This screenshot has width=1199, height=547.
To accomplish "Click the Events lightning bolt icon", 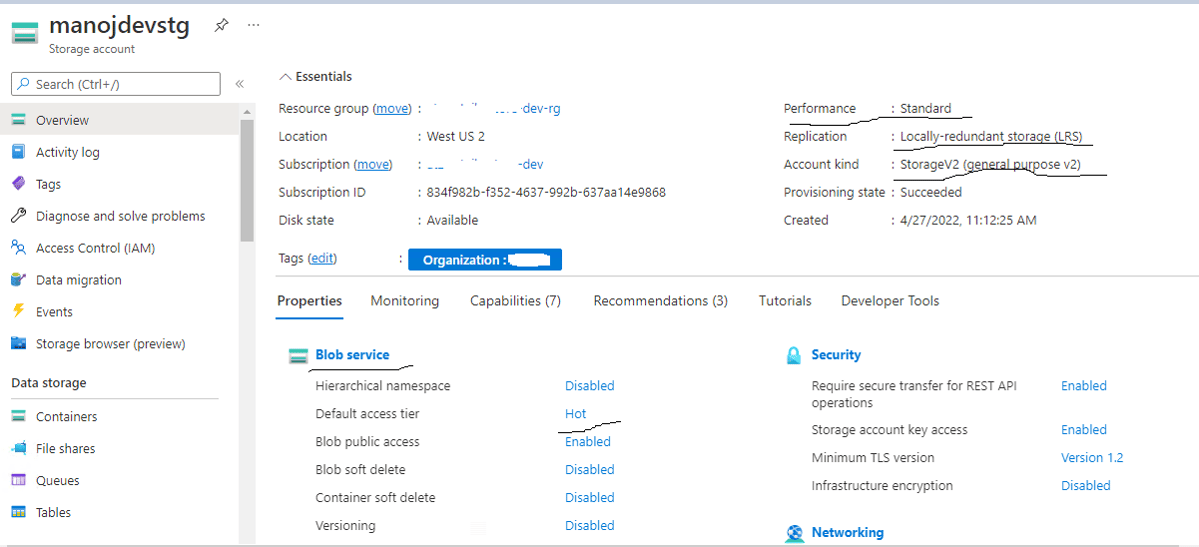I will click(18, 312).
